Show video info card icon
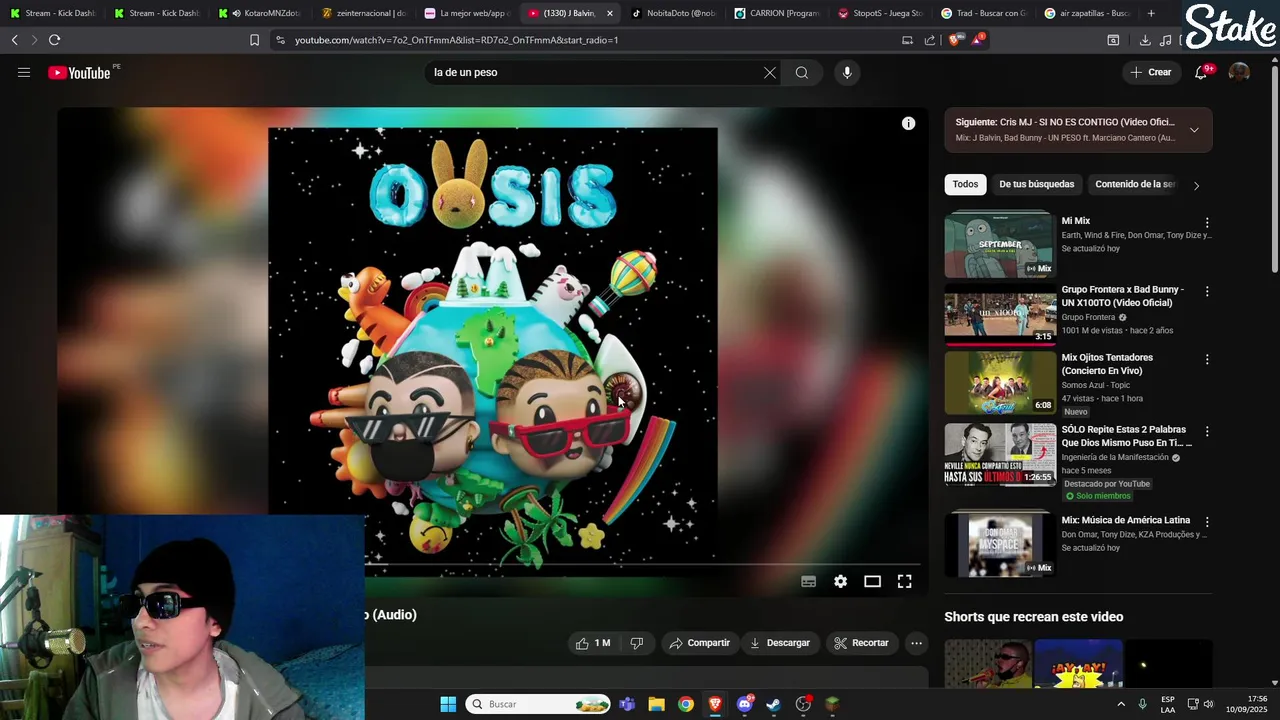 pyautogui.click(x=908, y=123)
